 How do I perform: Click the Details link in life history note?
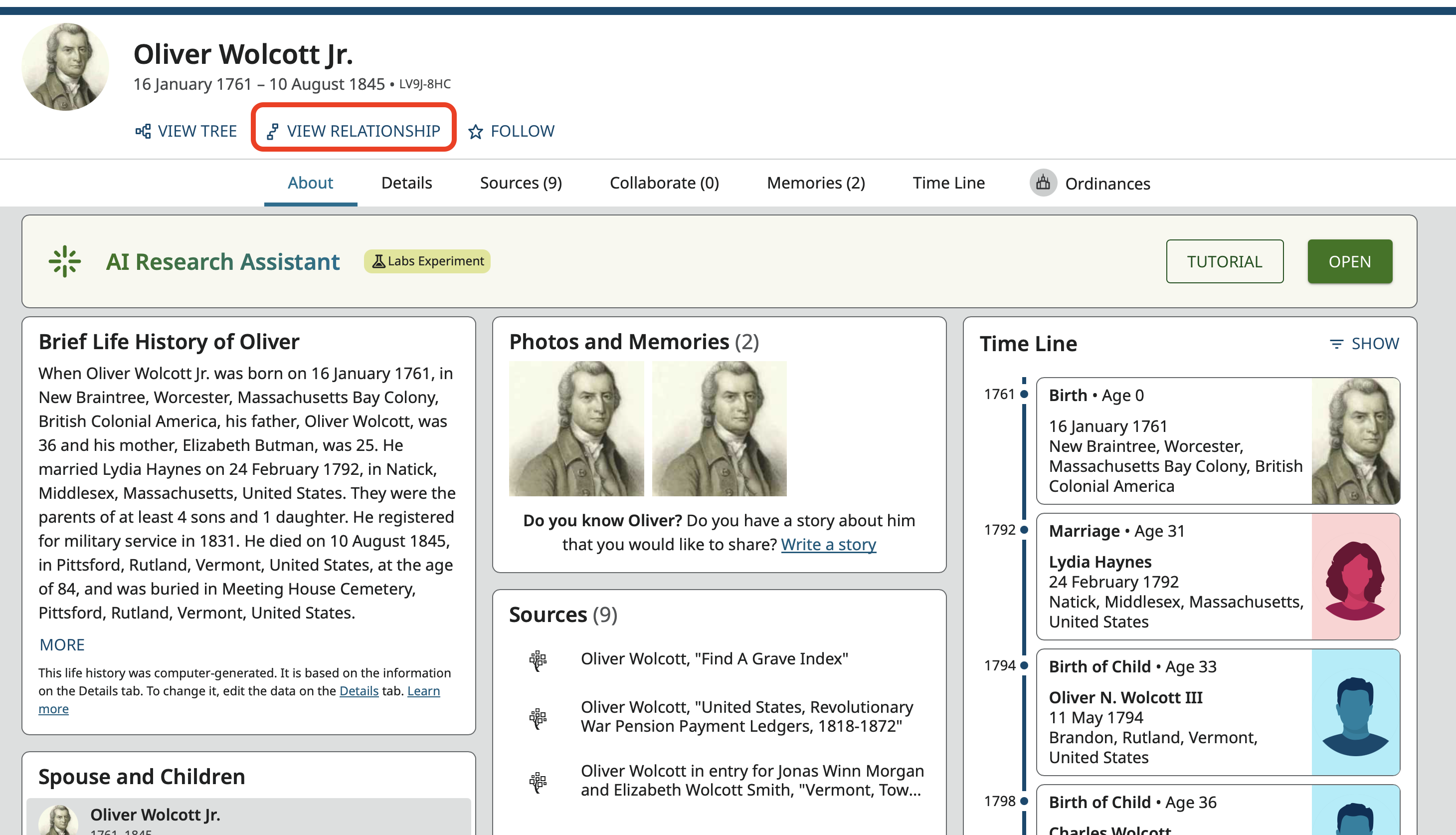pyautogui.click(x=359, y=691)
